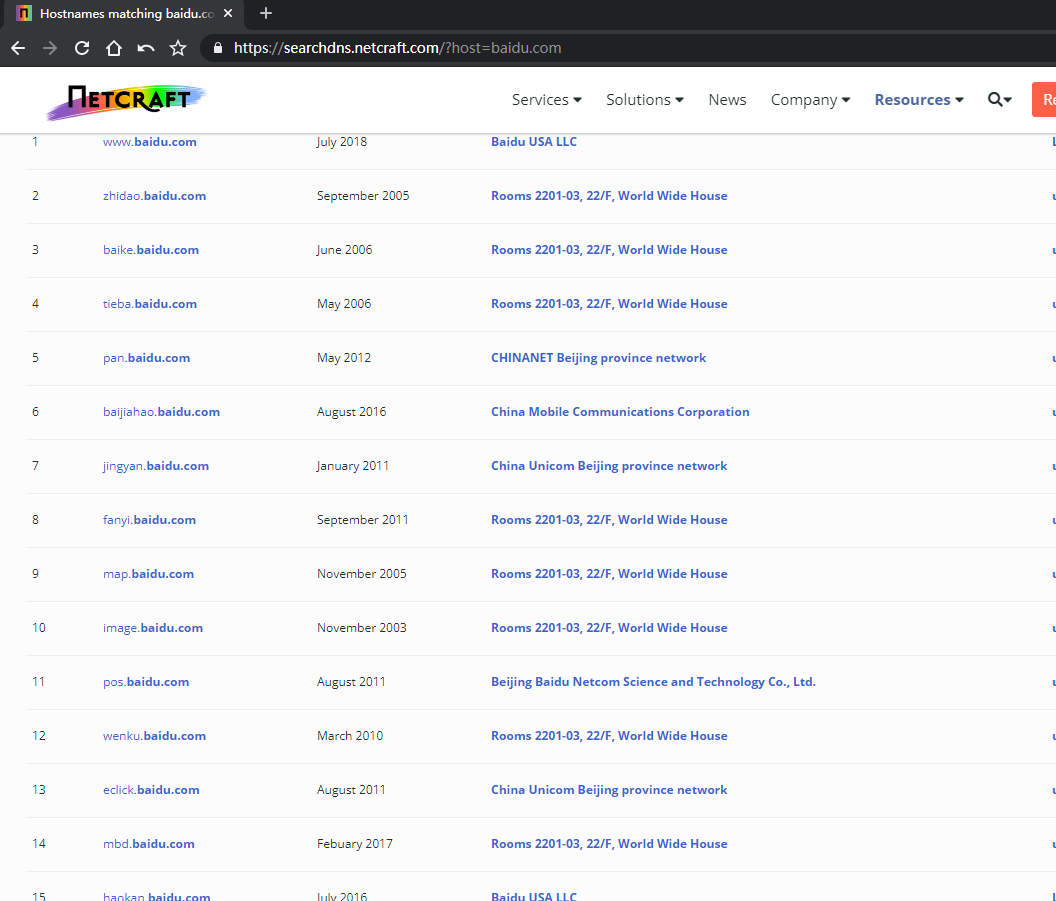The width and height of the screenshot is (1056, 901).
Task: Click the Netcraft rainbow logo
Action: [x=126, y=100]
